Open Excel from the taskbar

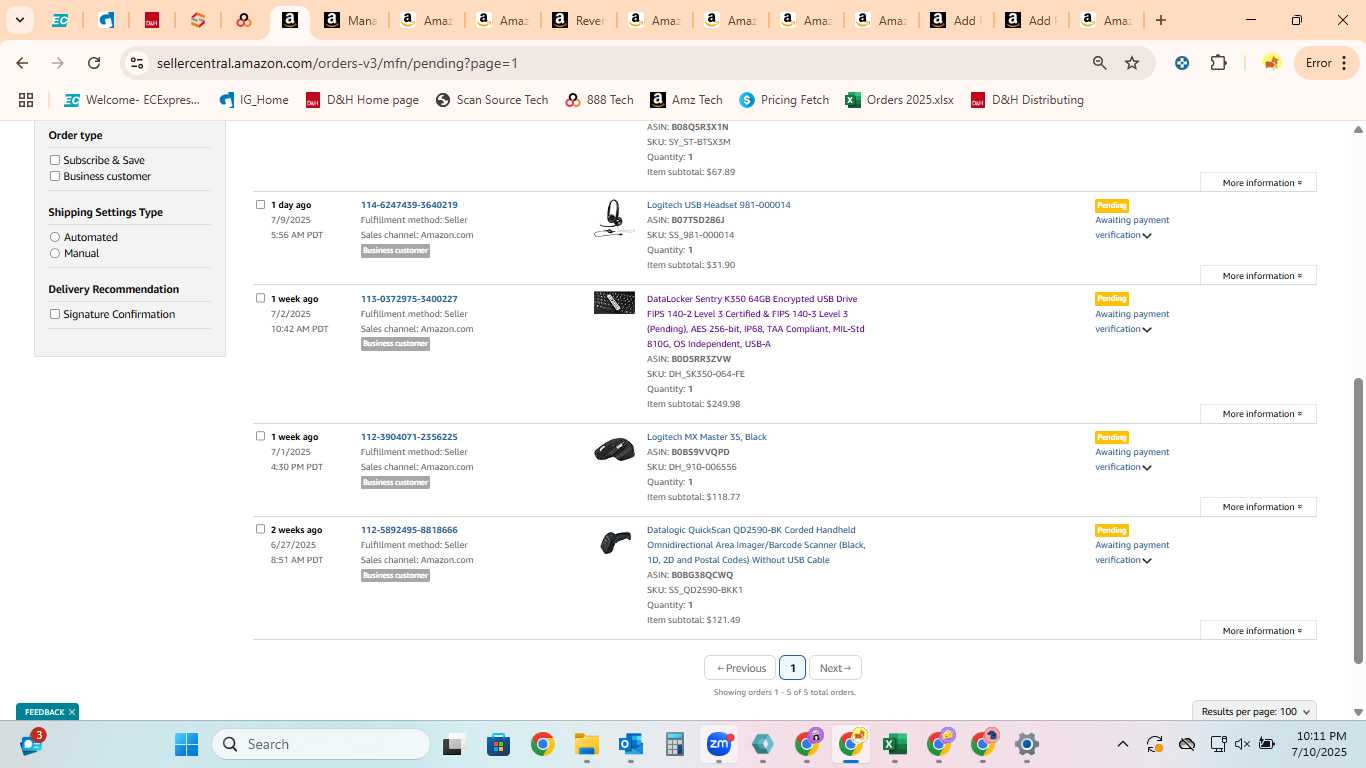click(895, 744)
